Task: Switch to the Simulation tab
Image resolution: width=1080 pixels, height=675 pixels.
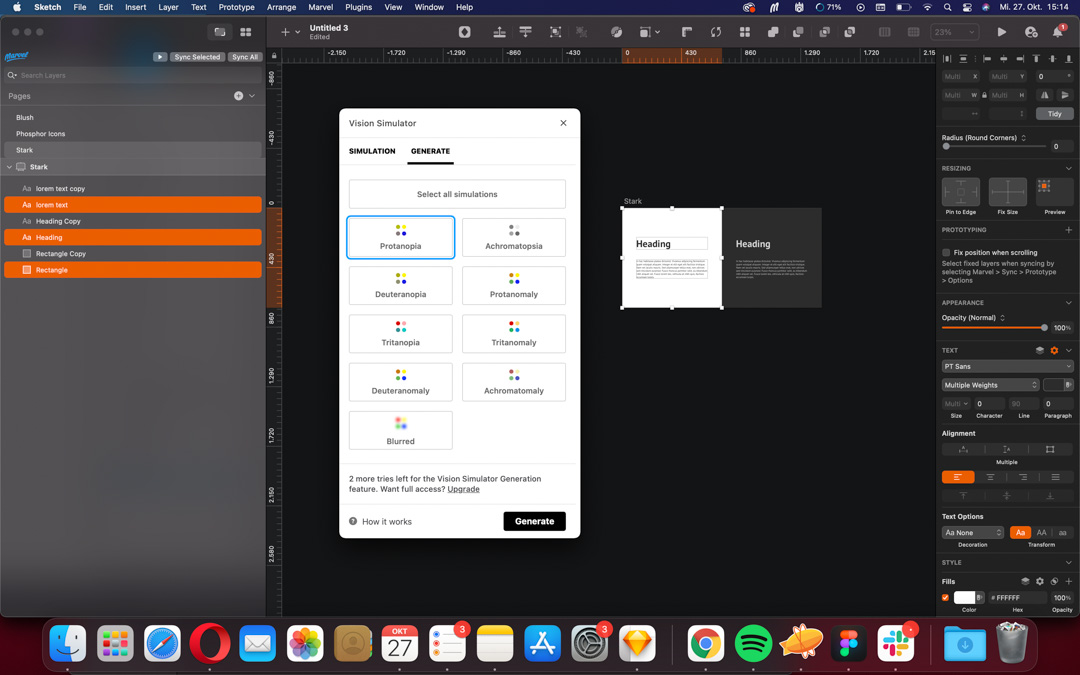Action: [x=372, y=151]
